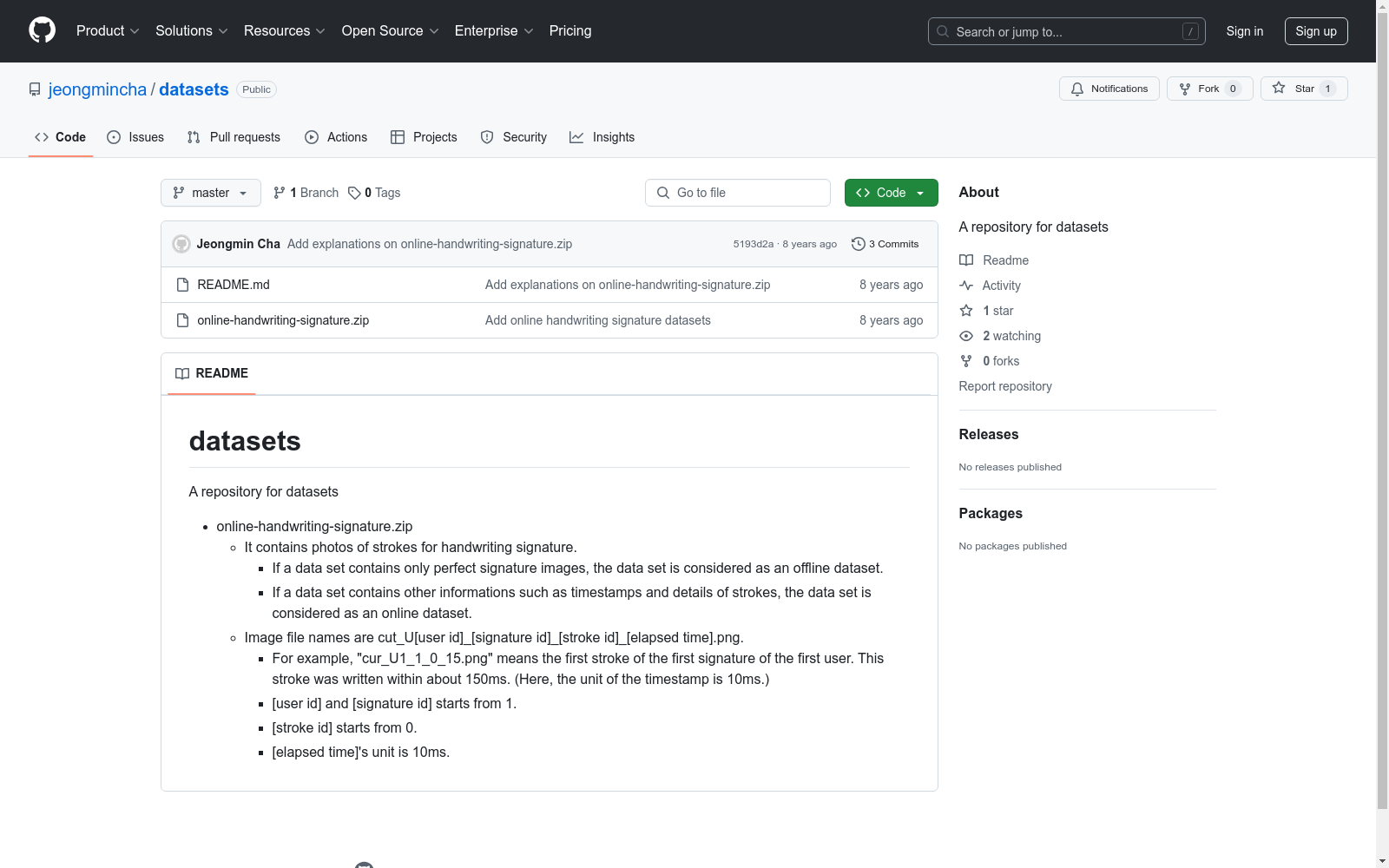Switch to the Issues tab
Screen dimensions: 1389x868
click(x=135, y=137)
